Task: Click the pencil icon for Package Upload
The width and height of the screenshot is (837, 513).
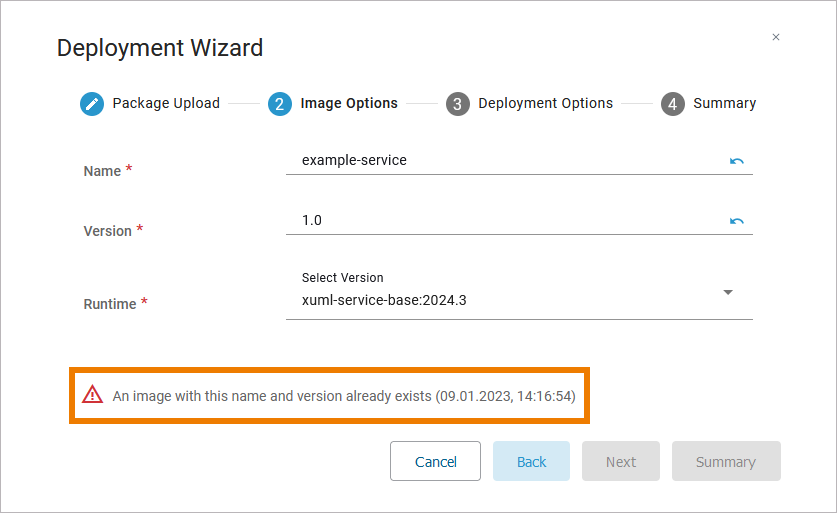Action: (92, 104)
